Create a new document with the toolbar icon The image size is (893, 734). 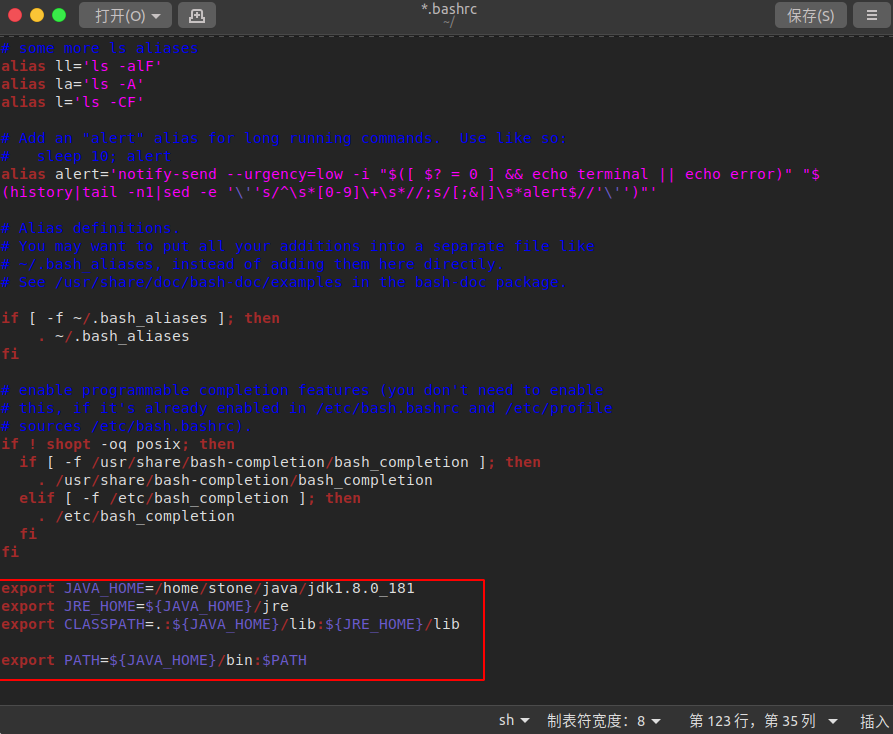[x=197, y=15]
